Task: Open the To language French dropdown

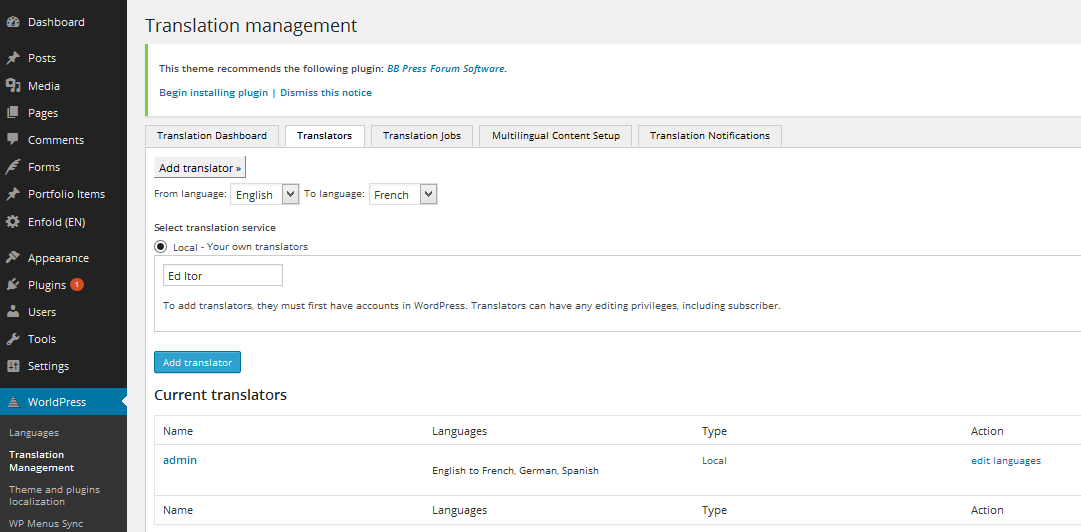Action: [403, 194]
